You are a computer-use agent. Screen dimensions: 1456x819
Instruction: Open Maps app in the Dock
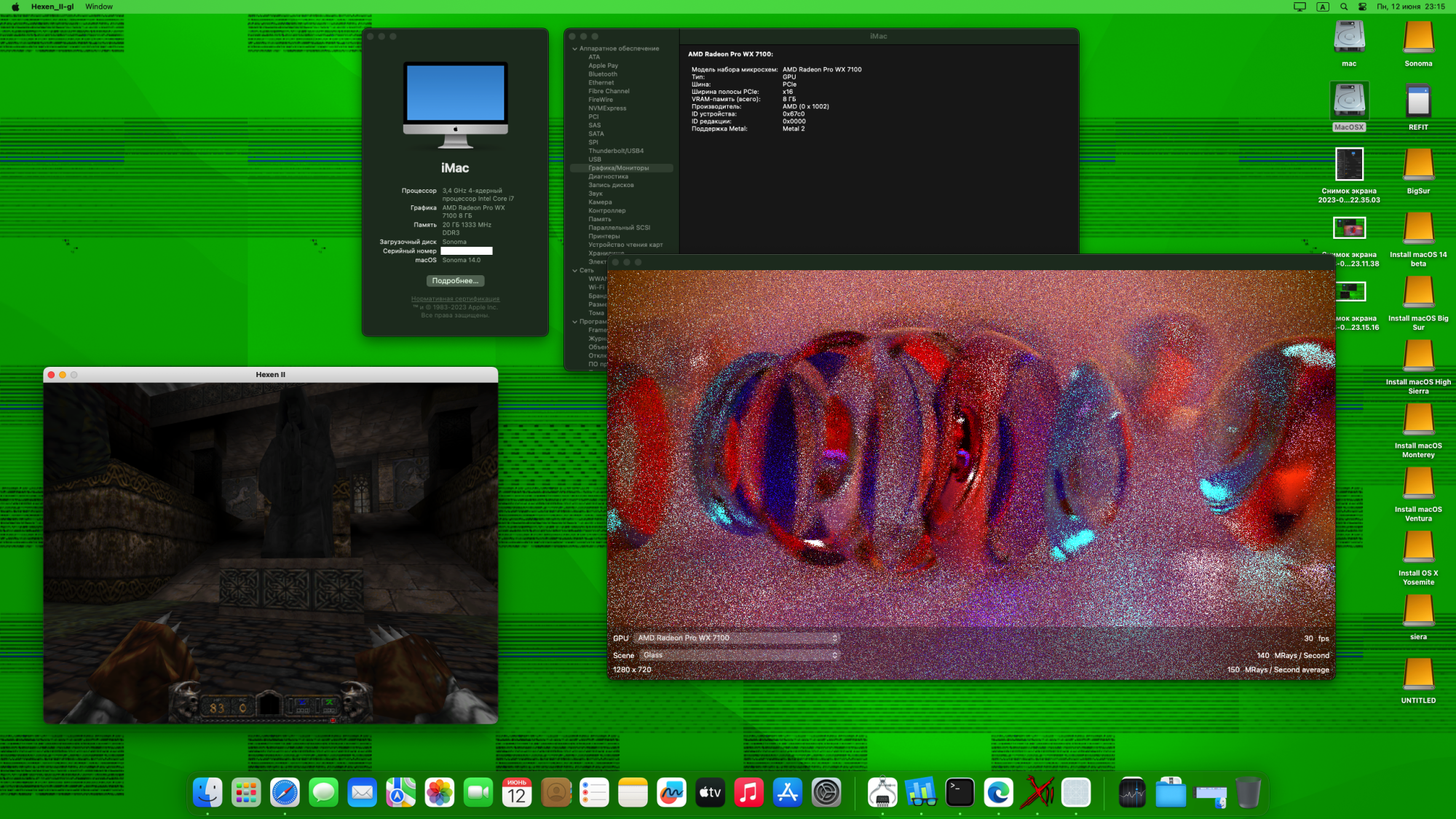point(400,793)
